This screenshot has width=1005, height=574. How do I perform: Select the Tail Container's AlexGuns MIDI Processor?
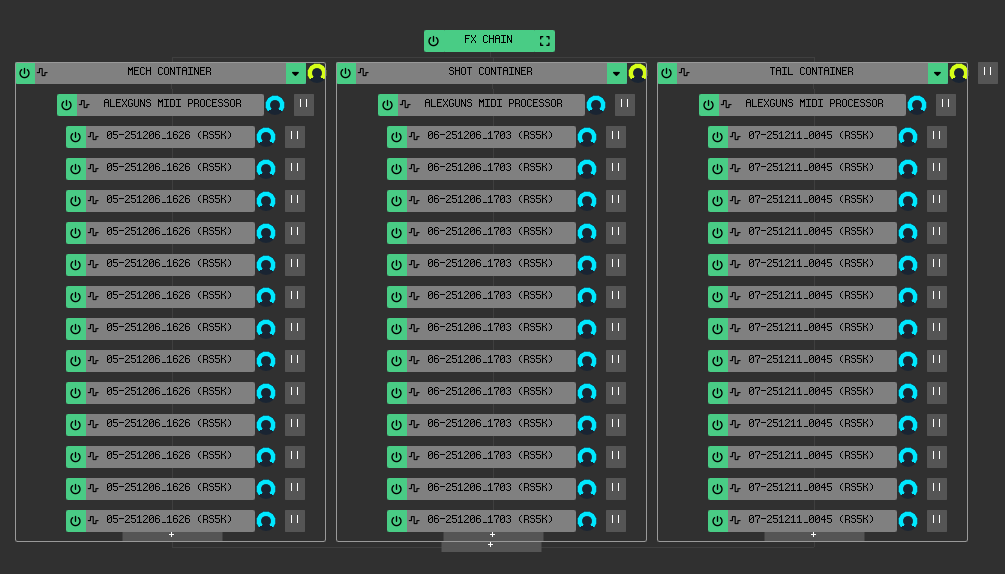(x=814, y=104)
